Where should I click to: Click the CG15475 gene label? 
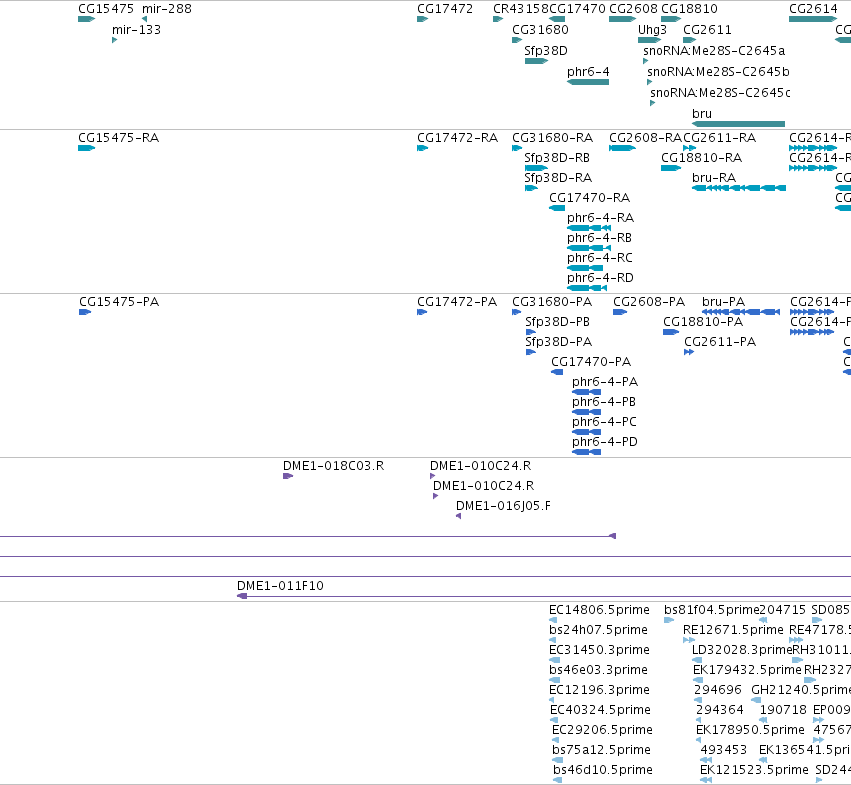tap(106, 9)
